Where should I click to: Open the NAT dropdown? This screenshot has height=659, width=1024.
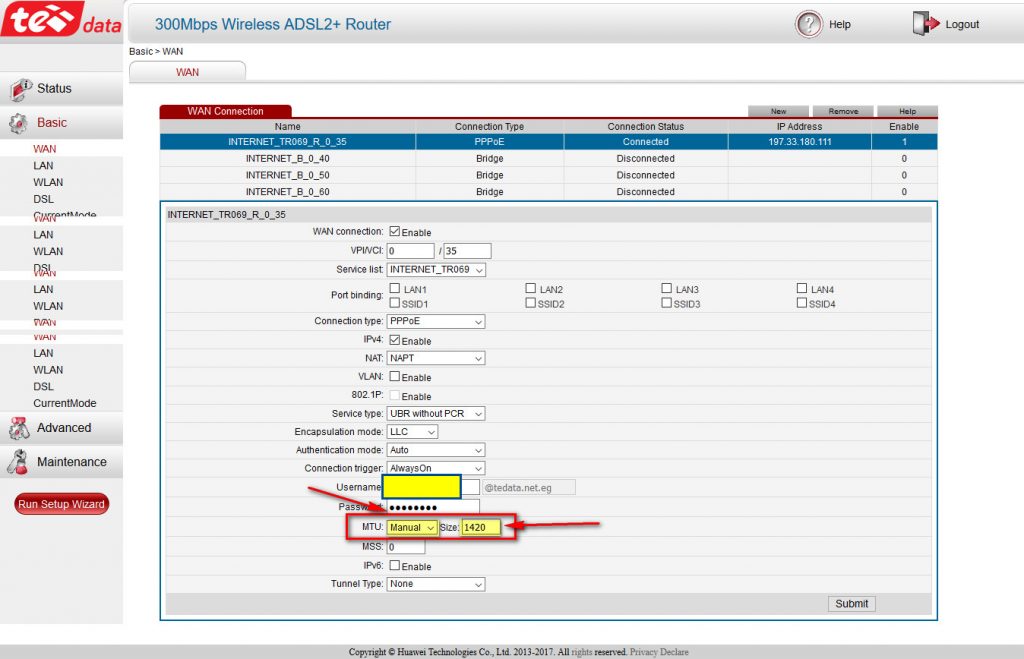tap(436, 358)
